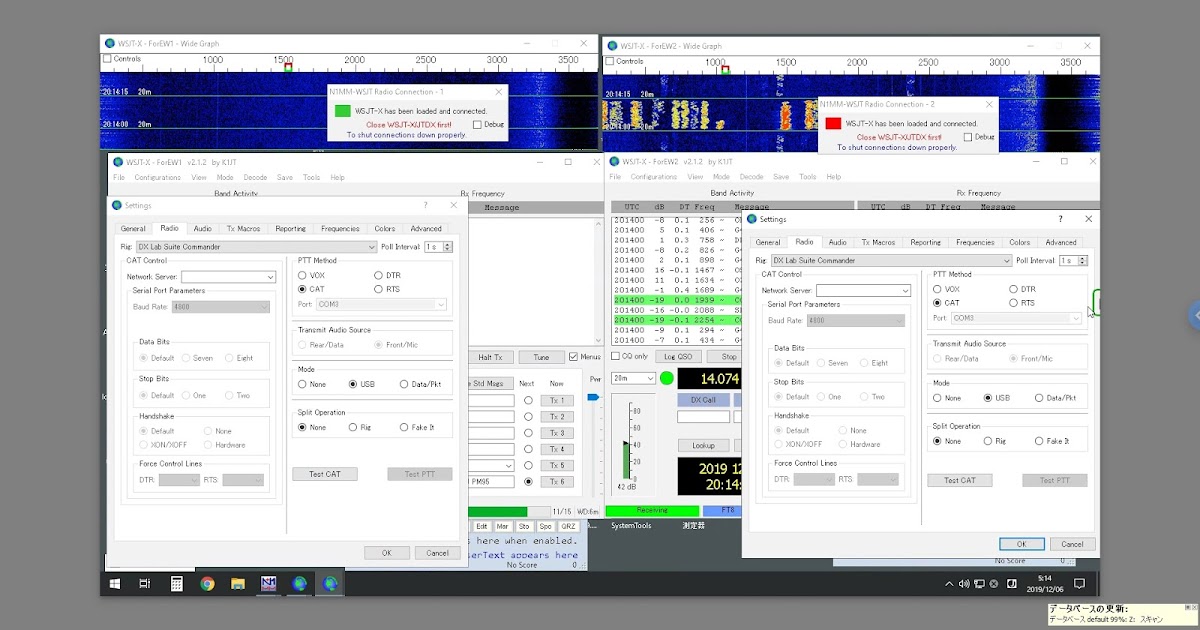The width and height of the screenshot is (1200, 630).
Task: Open the 20m band dropdown
Action: coord(632,378)
